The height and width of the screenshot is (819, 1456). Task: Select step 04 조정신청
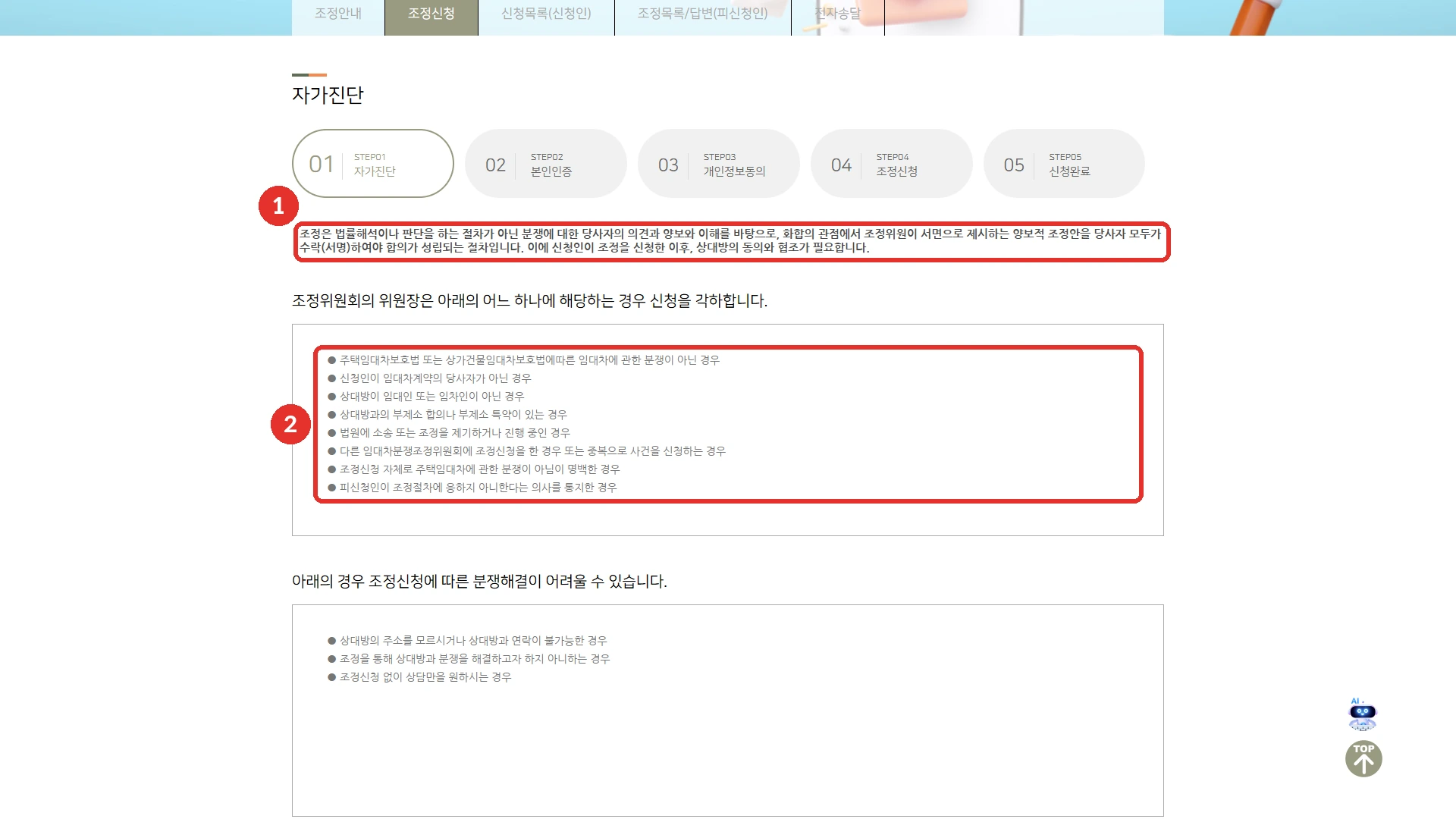[x=892, y=164]
